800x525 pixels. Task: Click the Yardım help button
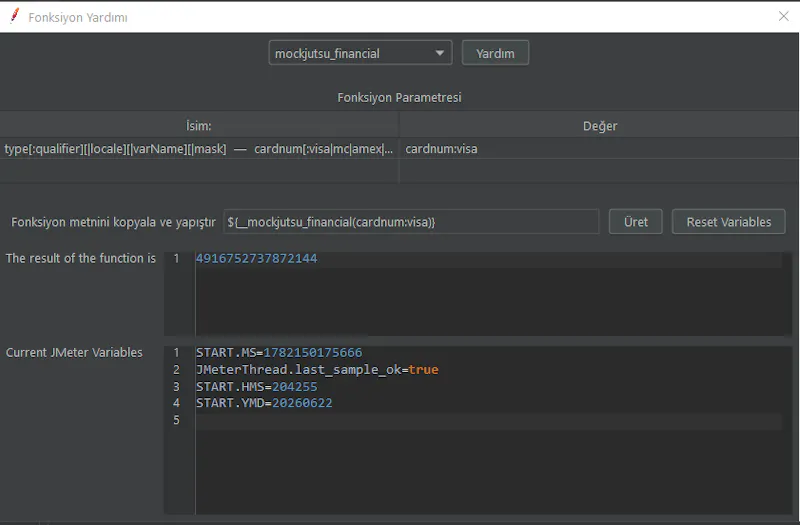495,53
